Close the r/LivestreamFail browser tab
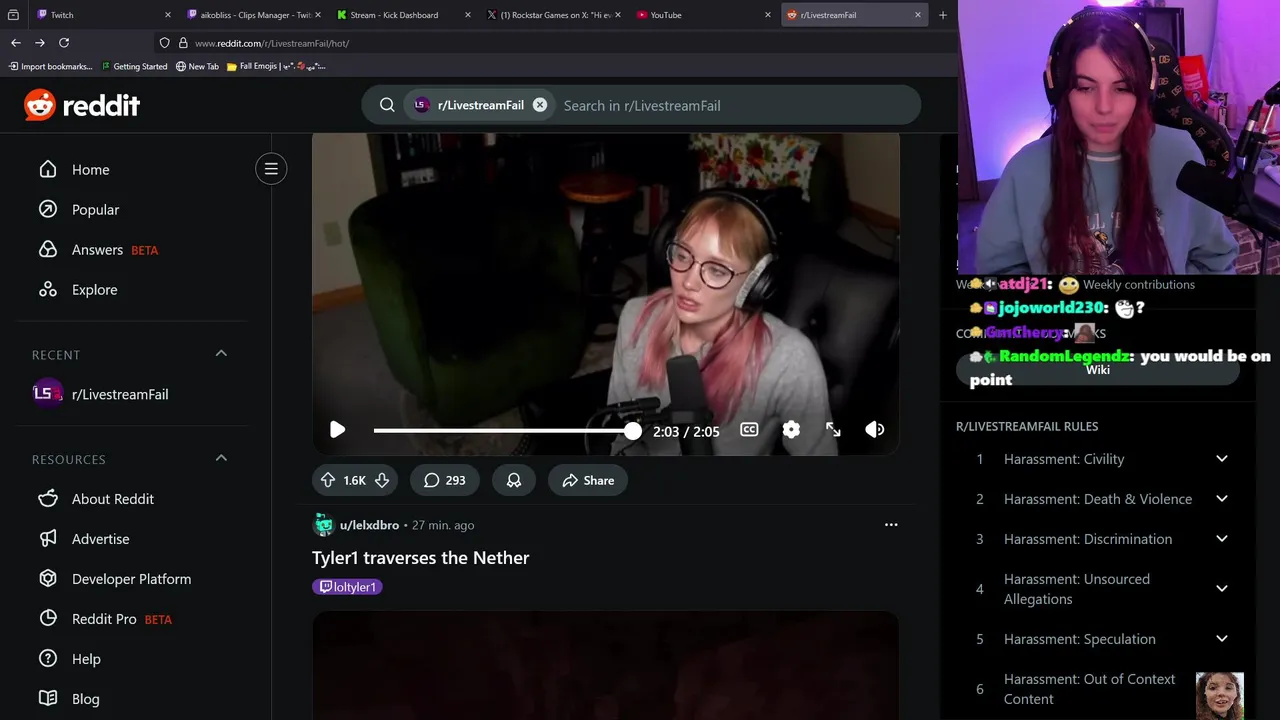Screen dimensions: 1280x720 tap(918, 15)
